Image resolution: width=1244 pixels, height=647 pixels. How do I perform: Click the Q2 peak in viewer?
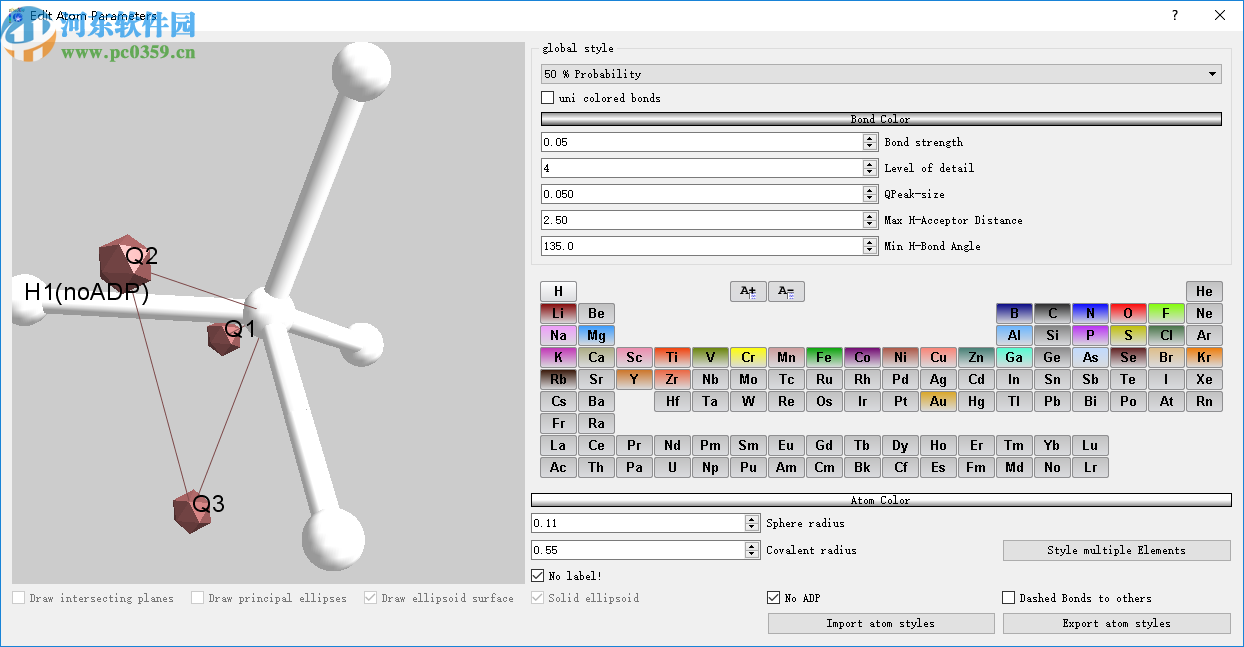123,260
